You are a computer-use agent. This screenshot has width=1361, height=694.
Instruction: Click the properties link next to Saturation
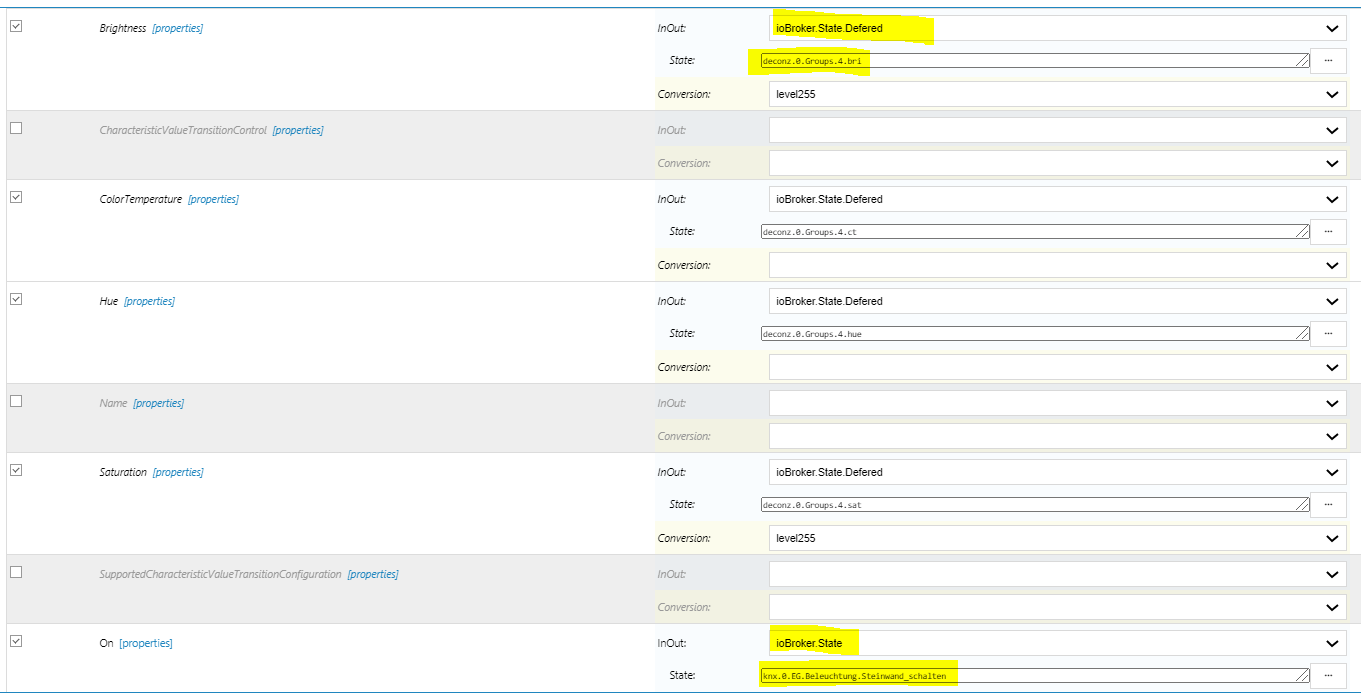(x=178, y=472)
